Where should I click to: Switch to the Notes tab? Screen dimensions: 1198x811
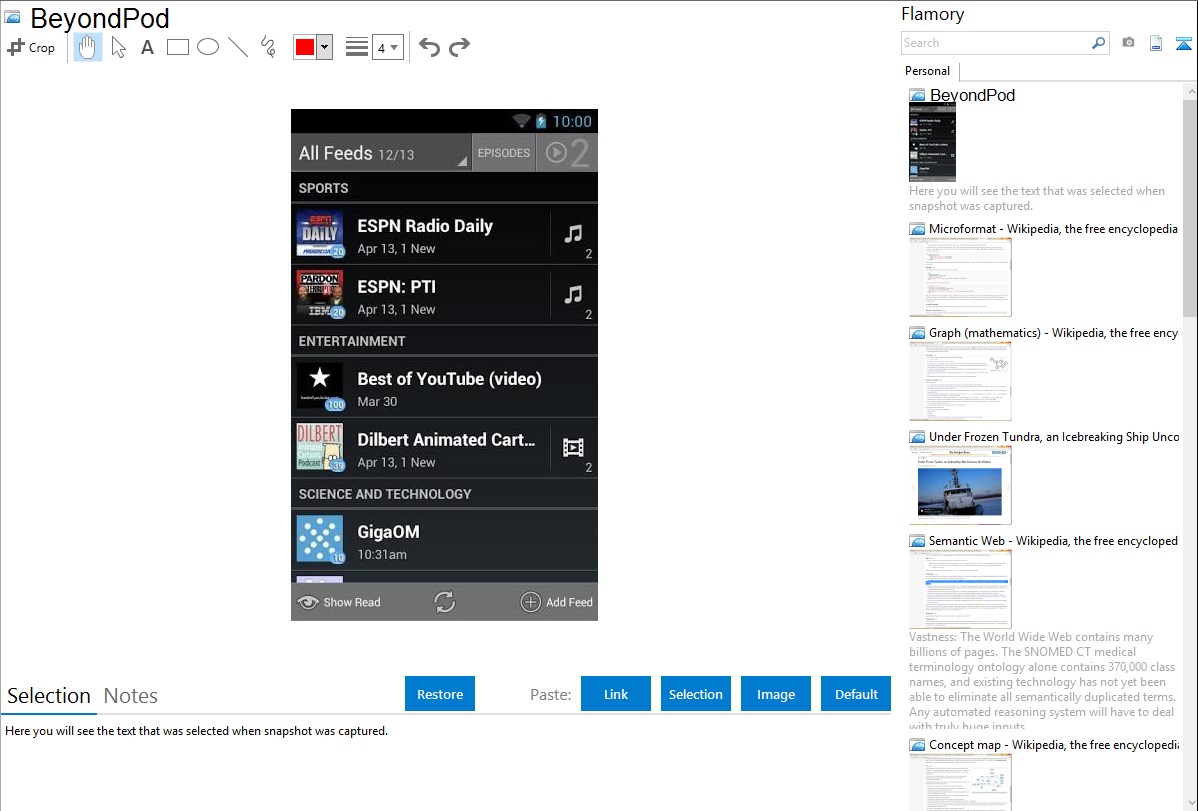(131, 696)
